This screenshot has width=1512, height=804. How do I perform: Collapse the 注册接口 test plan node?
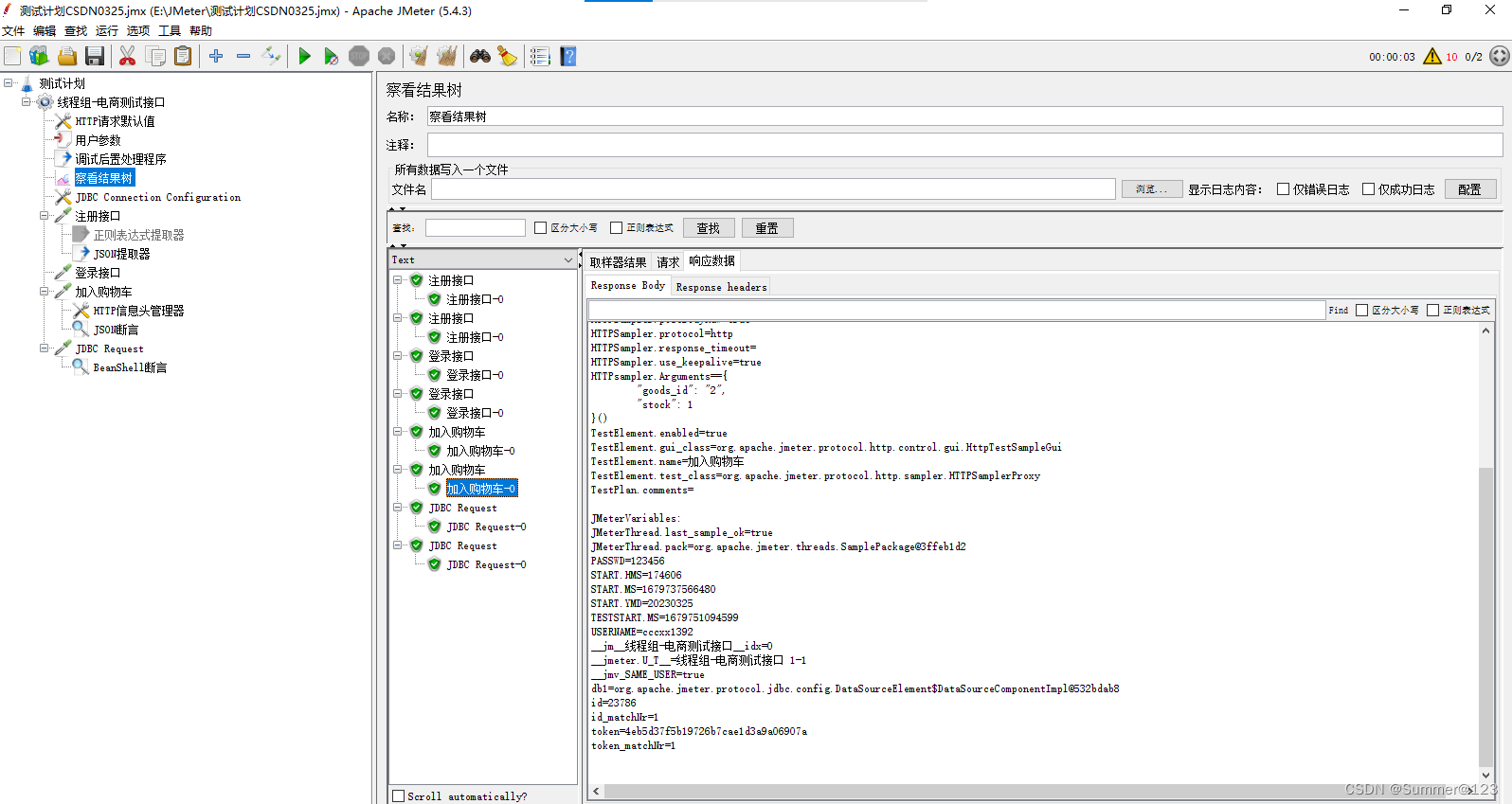click(x=44, y=216)
